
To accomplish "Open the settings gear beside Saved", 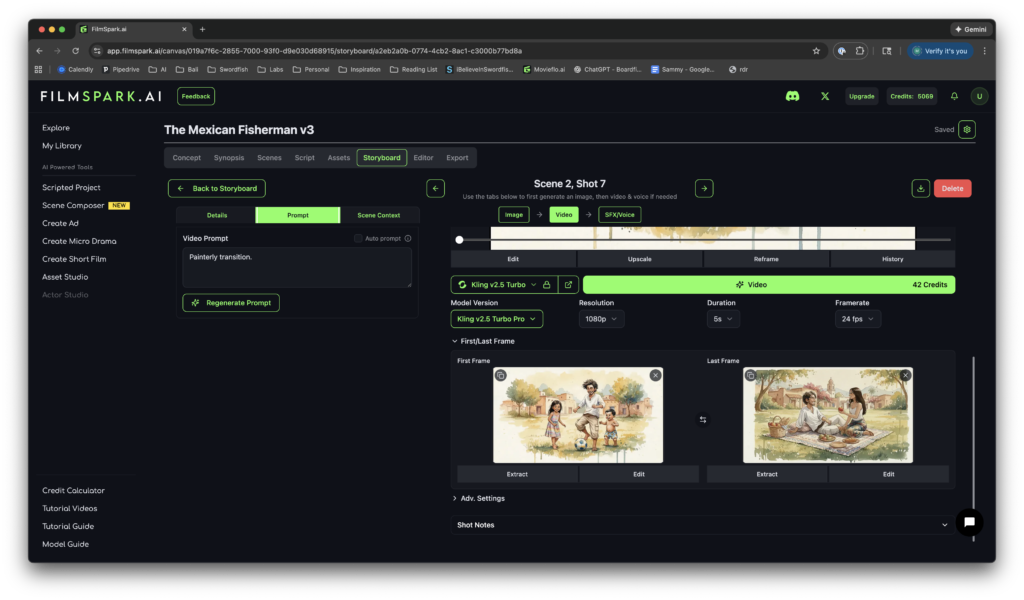I will (x=966, y=129).
